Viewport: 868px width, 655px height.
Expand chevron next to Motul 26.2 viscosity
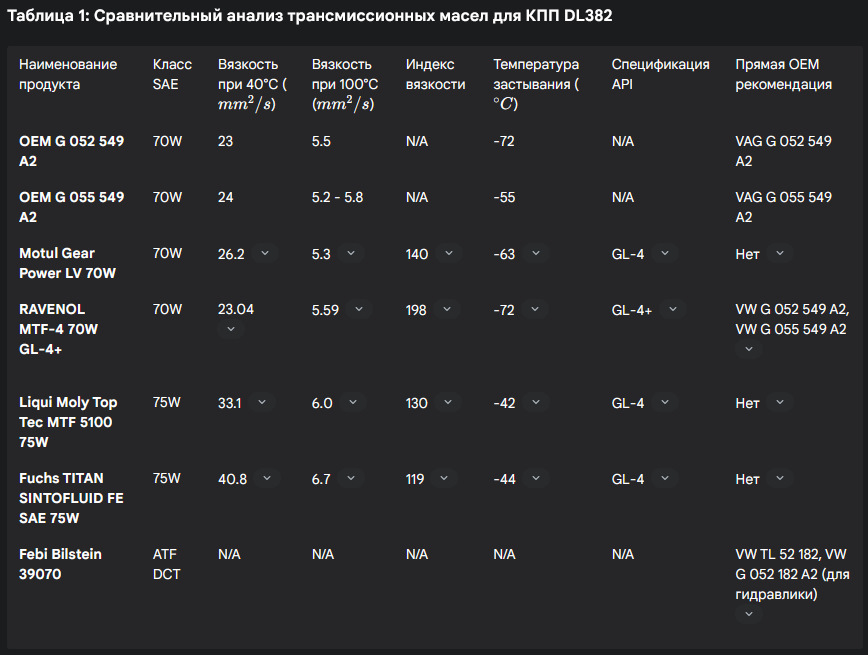click(265, 254)
